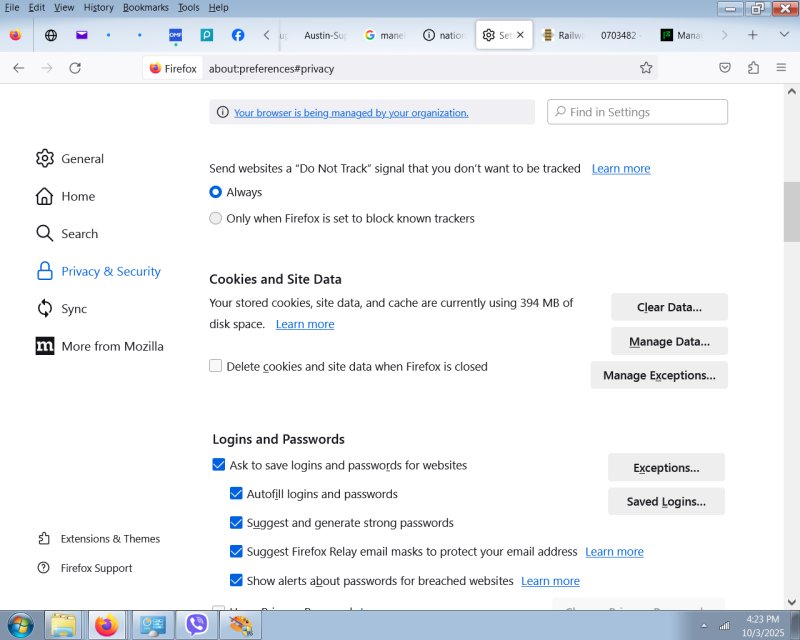
Task: Open browser managed by organization link
Action: pos(351,113)
